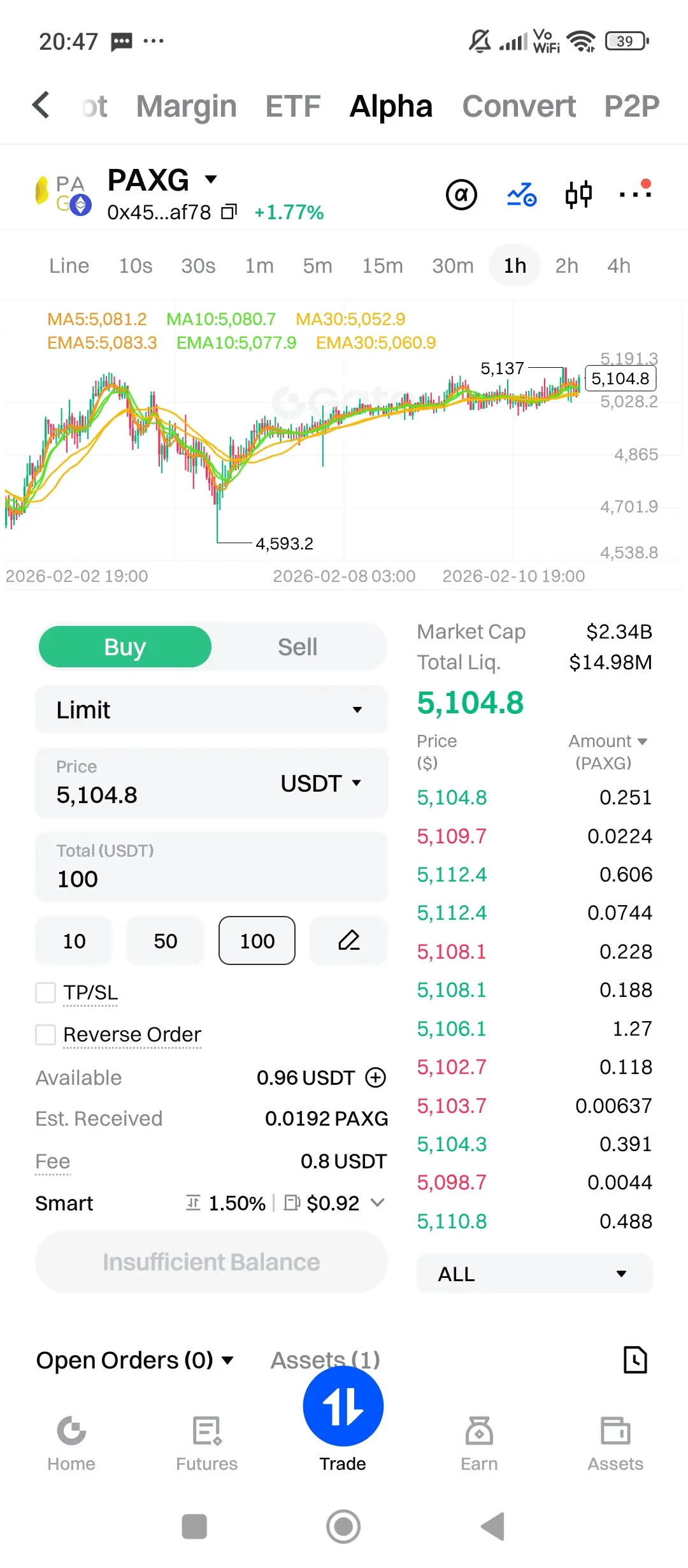Tap the central blue Trade swap button
The image size is (688, 1568).
(343, 1406)
